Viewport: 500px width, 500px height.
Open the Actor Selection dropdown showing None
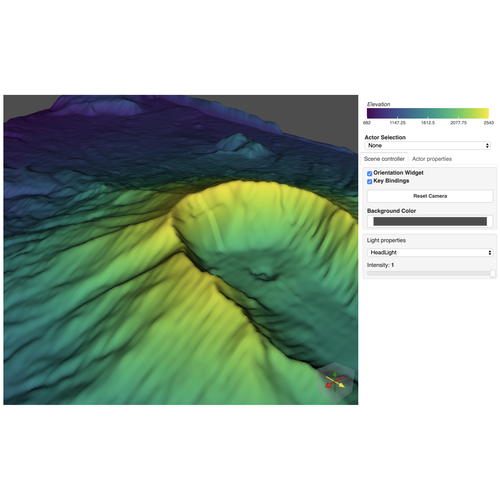click(x=427, y=146)
